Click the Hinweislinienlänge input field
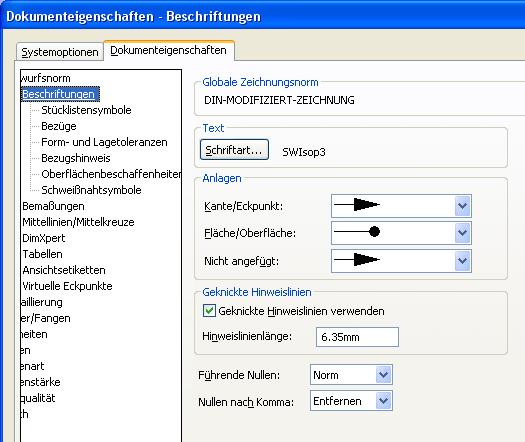The image size is (525, 442). (357, 337)
